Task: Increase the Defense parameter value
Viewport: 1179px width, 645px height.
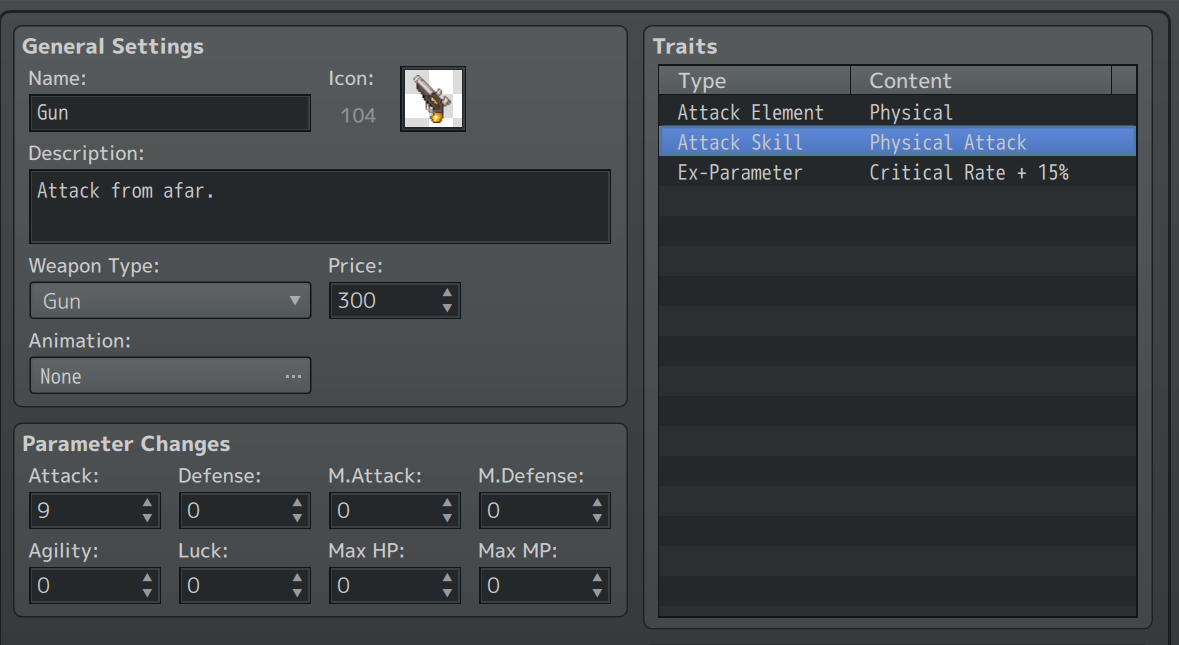Action: [297, 503]
